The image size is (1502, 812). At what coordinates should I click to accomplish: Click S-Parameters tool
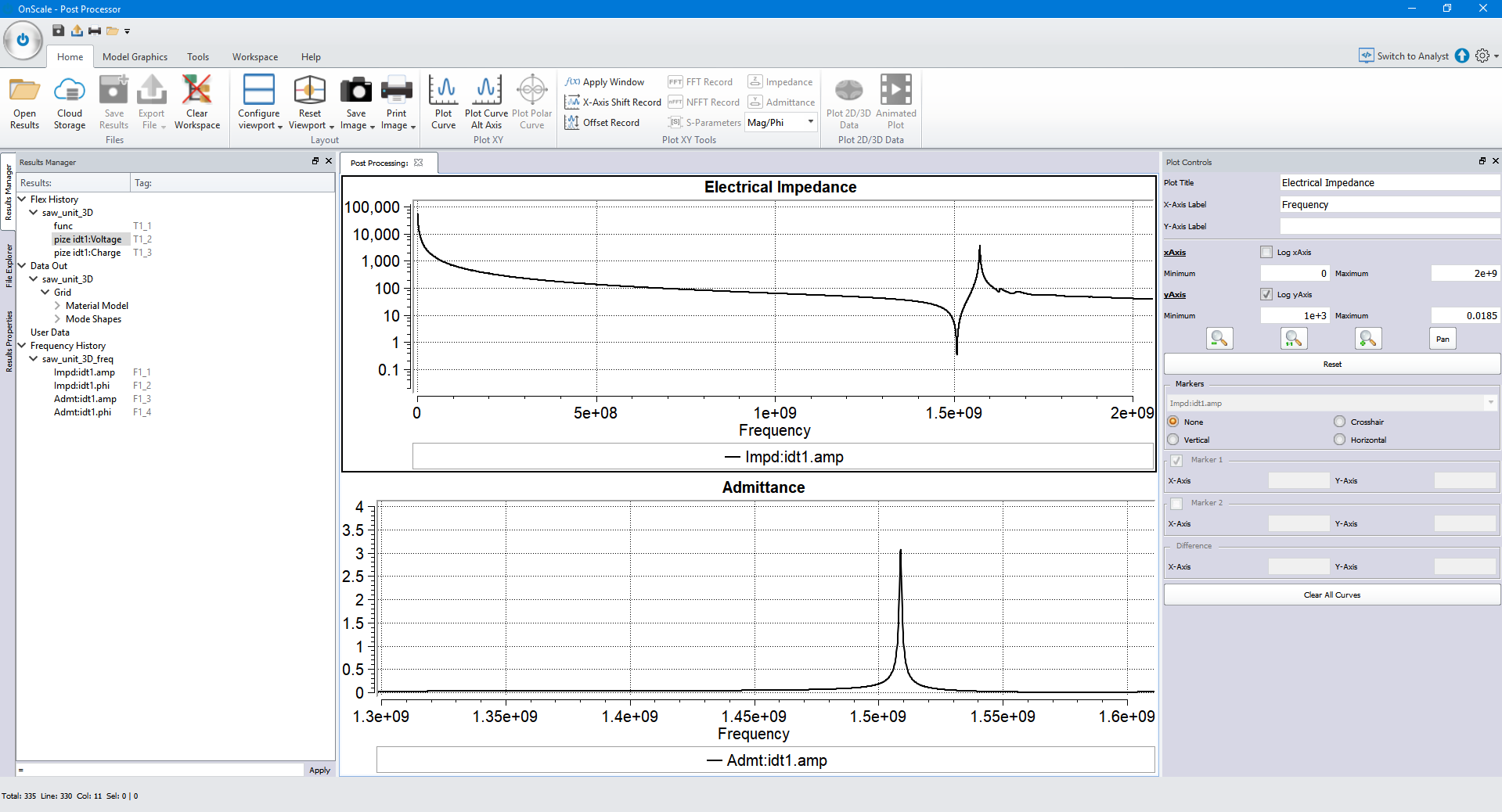tap(704, 122)
